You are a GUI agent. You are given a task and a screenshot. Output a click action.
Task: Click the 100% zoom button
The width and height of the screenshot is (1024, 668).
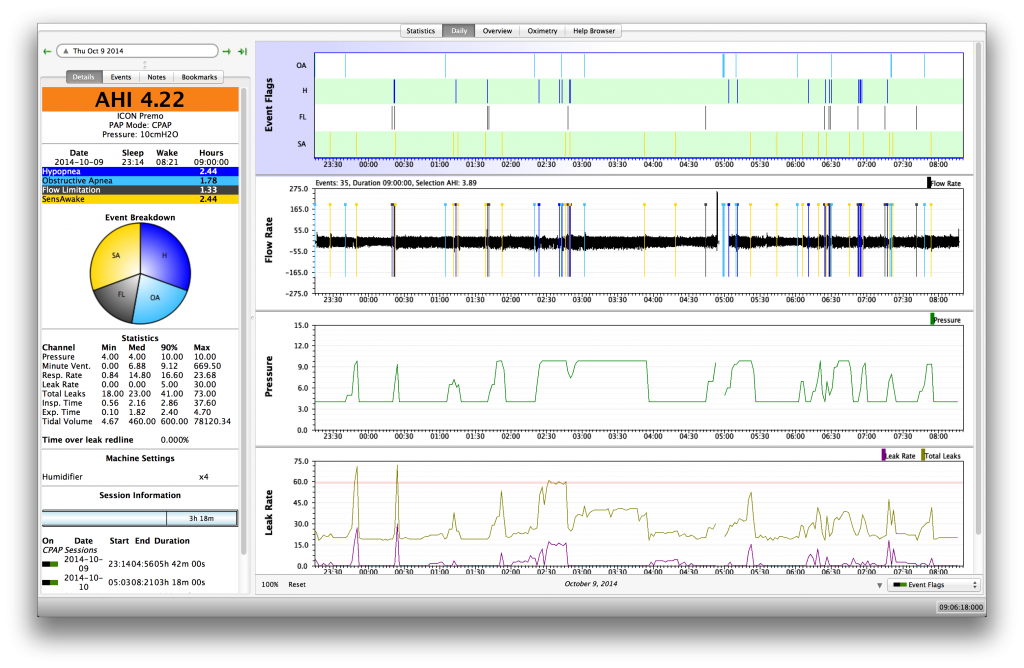[269, 584]
